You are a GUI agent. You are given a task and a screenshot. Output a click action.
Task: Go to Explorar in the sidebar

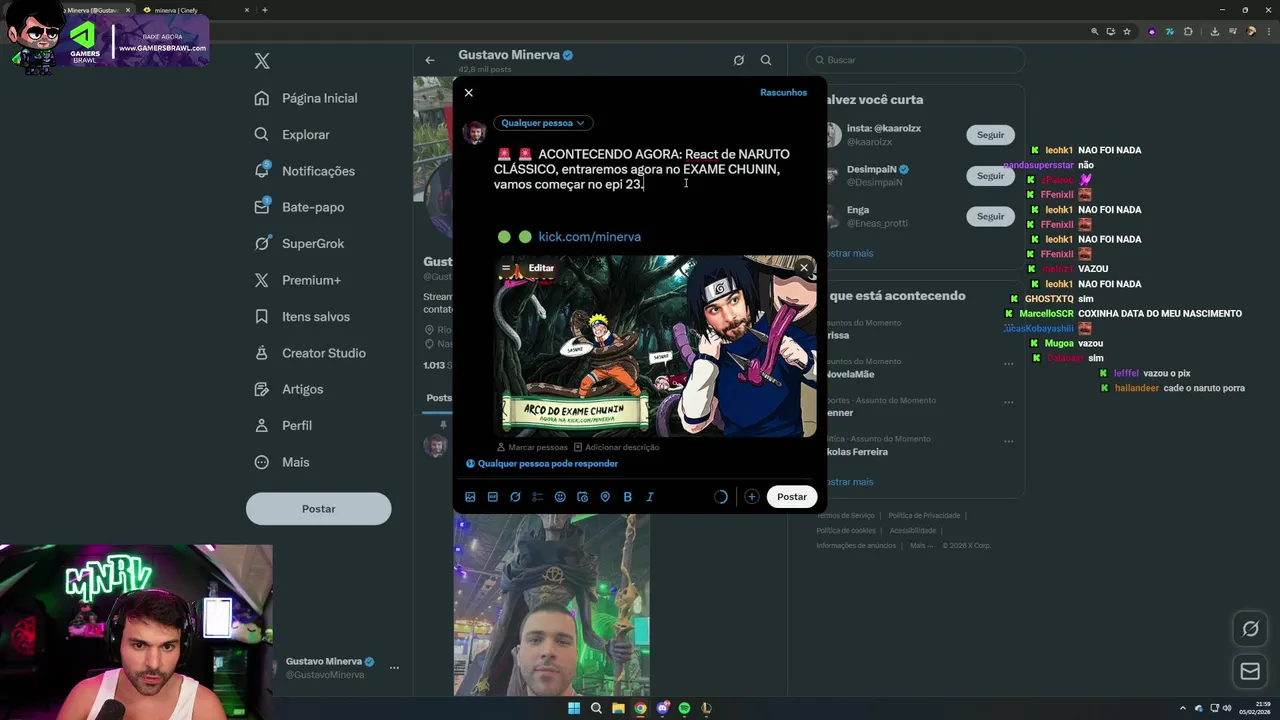pos(292,134)
